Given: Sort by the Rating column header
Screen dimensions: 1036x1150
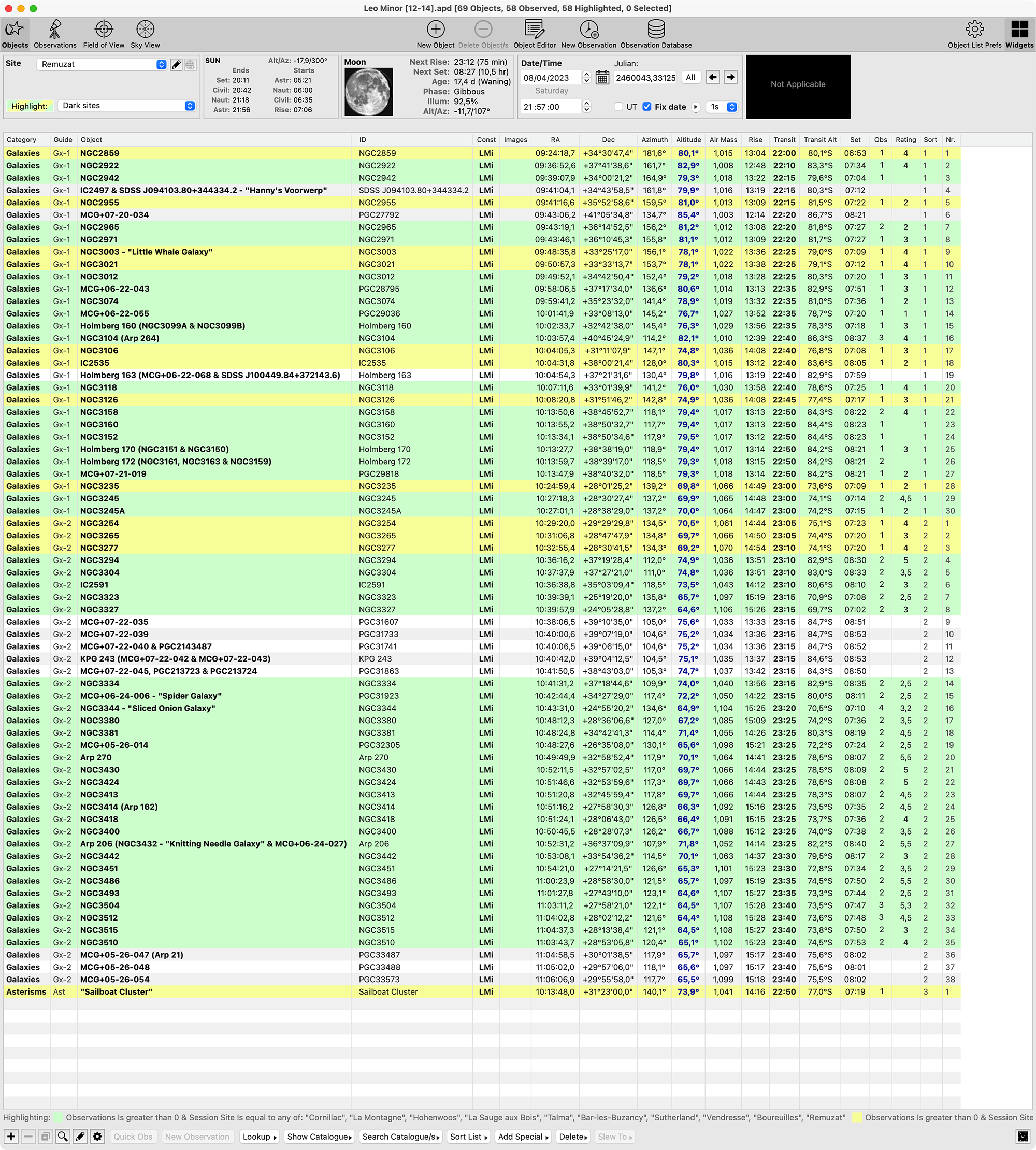Looking at the screenshot, I should click(x=905, y=140).
